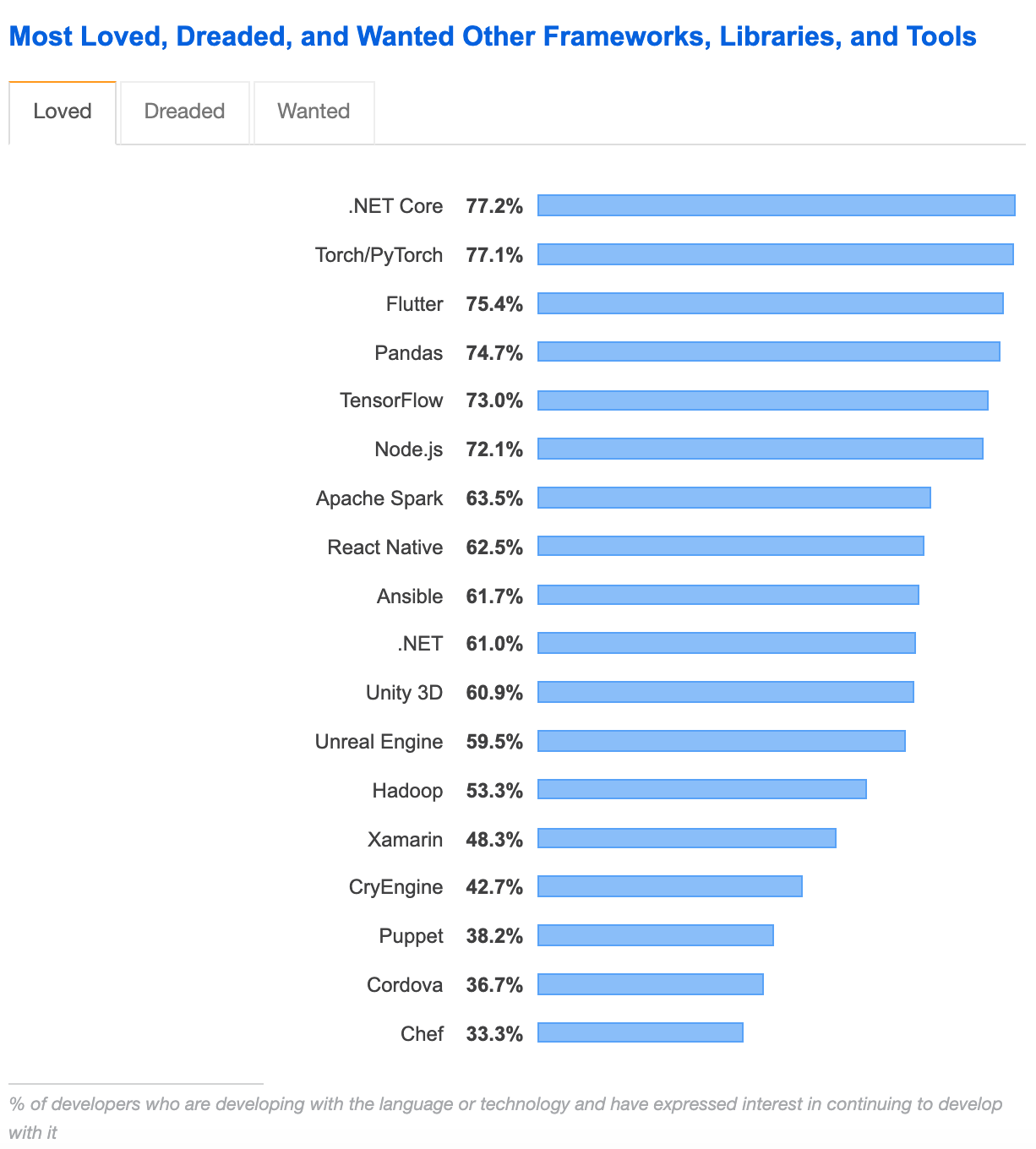Click the .NET Core bar
1036x1149 pixels.
776,205
